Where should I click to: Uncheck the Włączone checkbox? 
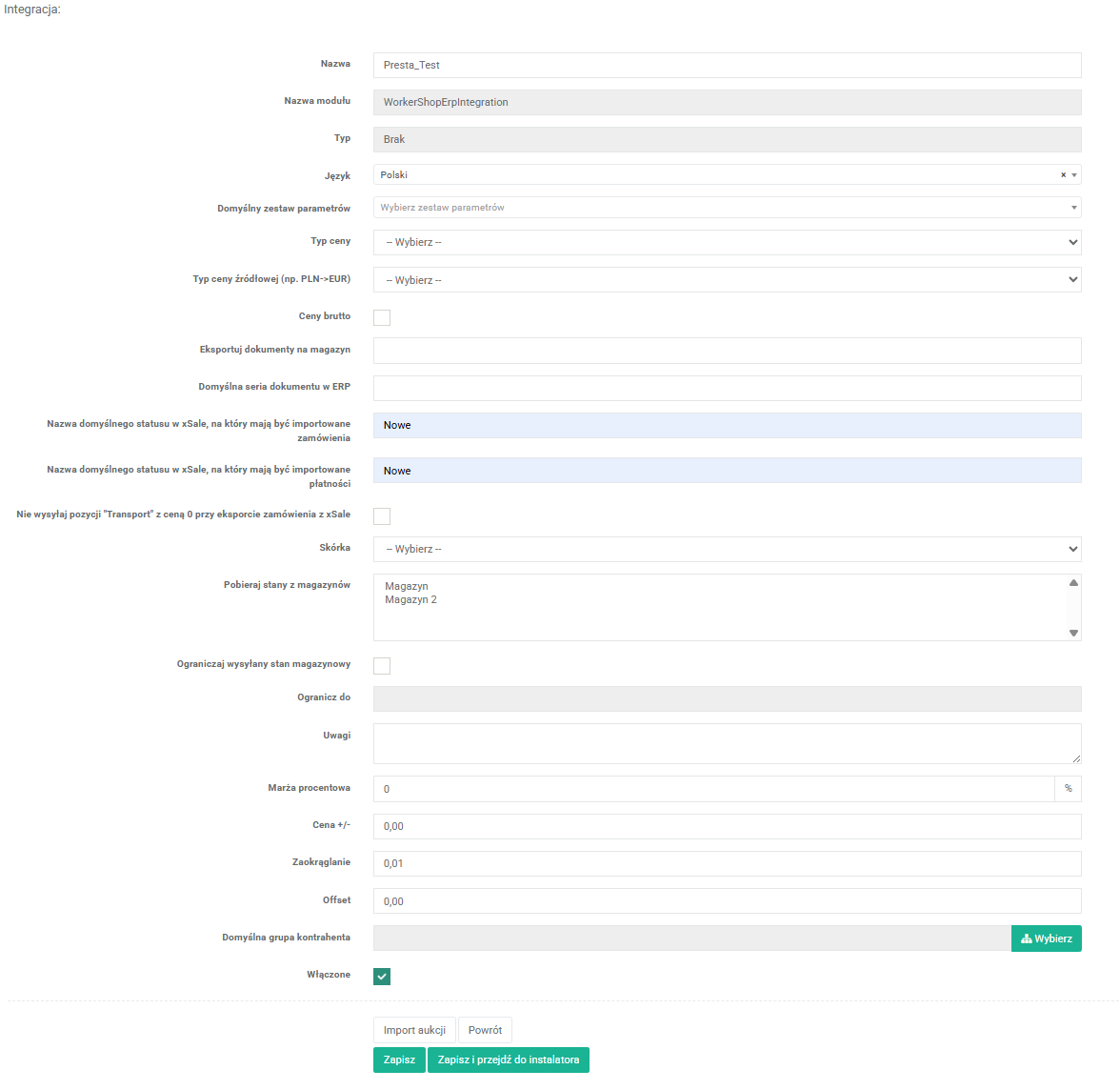382,977
